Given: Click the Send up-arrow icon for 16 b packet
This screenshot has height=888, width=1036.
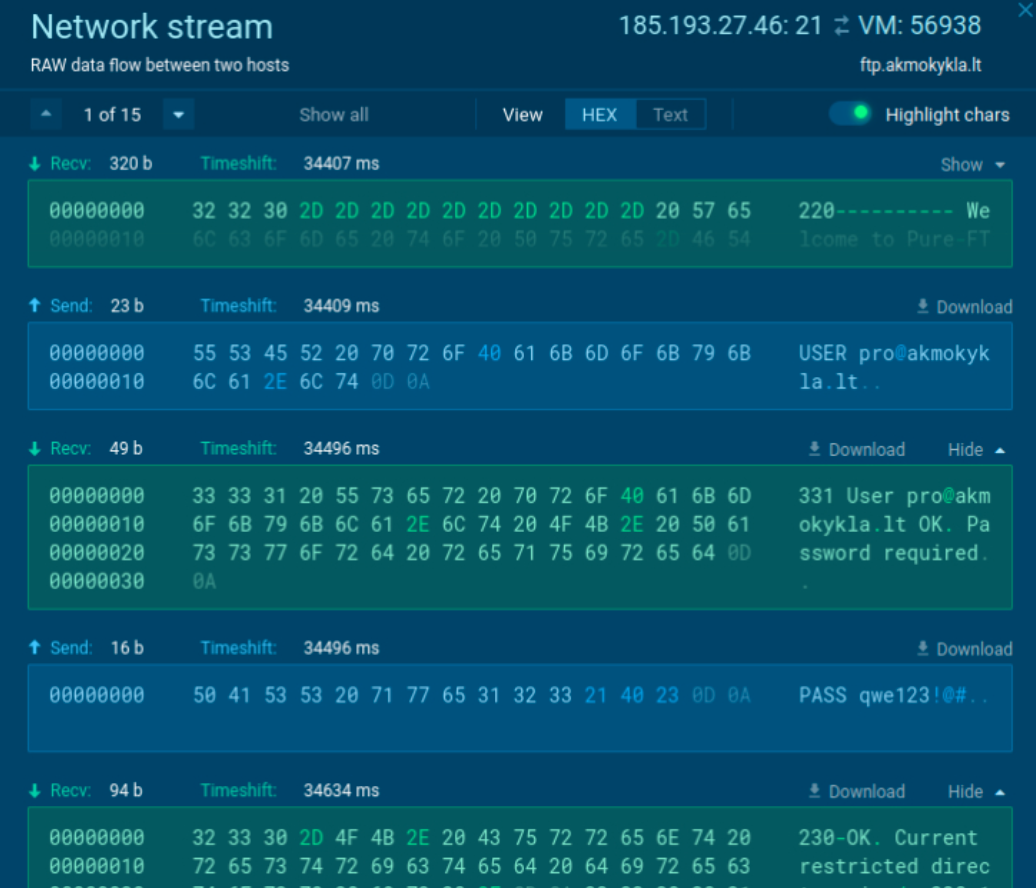Looking at the screenshot, I should 35,648.
